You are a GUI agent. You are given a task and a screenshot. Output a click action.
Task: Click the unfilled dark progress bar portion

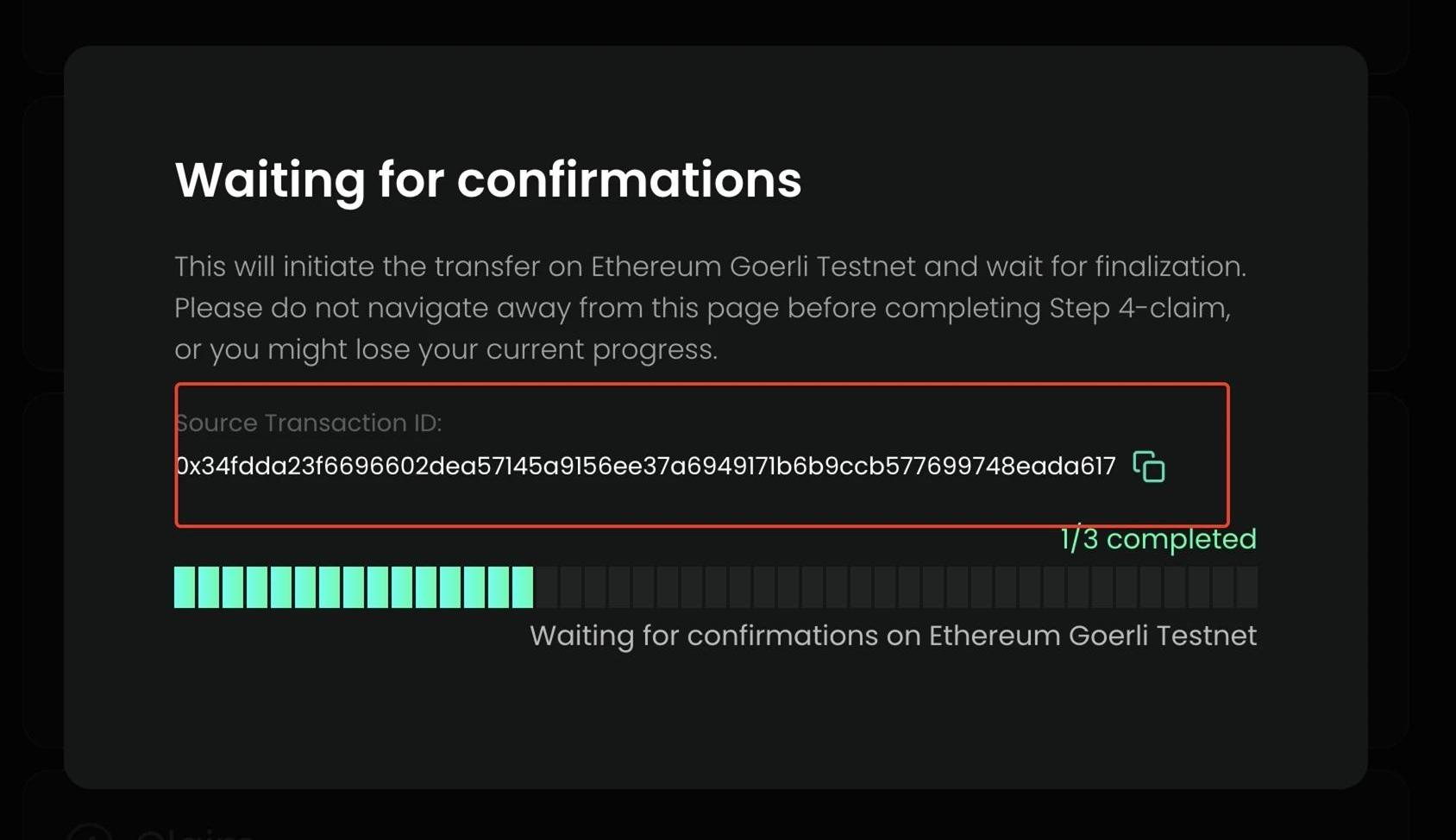(x=894, y=587)
